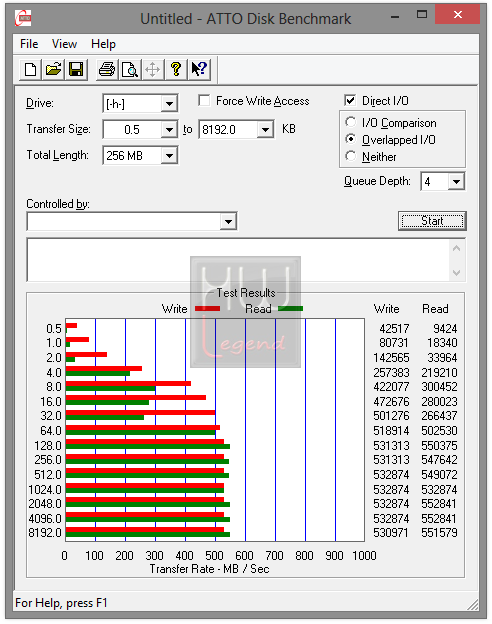Click the description box scroll up arrow

pyautogui.click(x=457, y=248)
